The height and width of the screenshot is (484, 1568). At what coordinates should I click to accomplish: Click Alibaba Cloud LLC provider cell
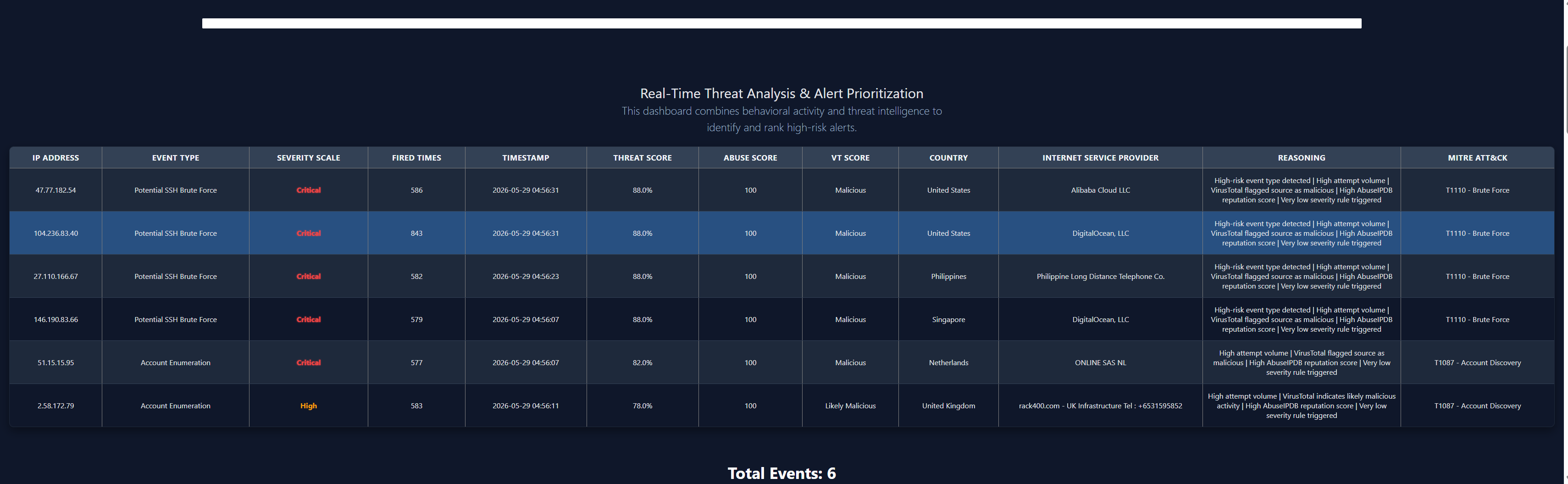[1101, 190]
